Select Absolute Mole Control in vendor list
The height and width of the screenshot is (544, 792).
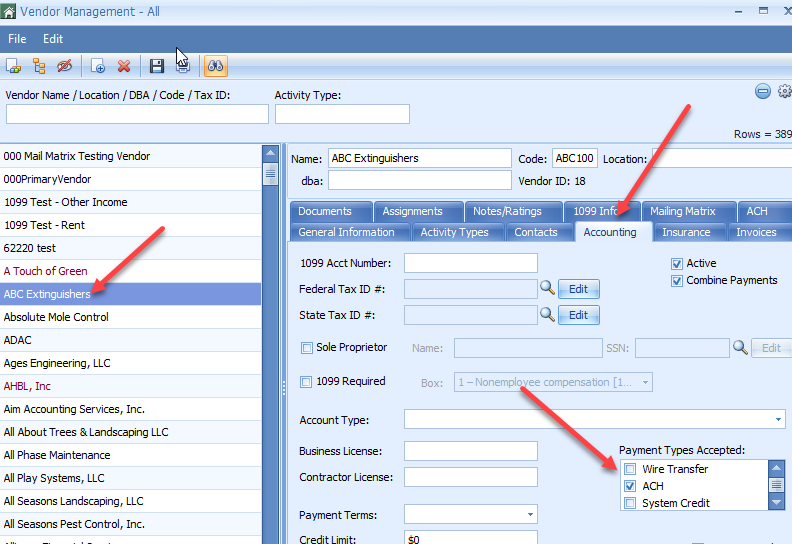pos(56,317)
